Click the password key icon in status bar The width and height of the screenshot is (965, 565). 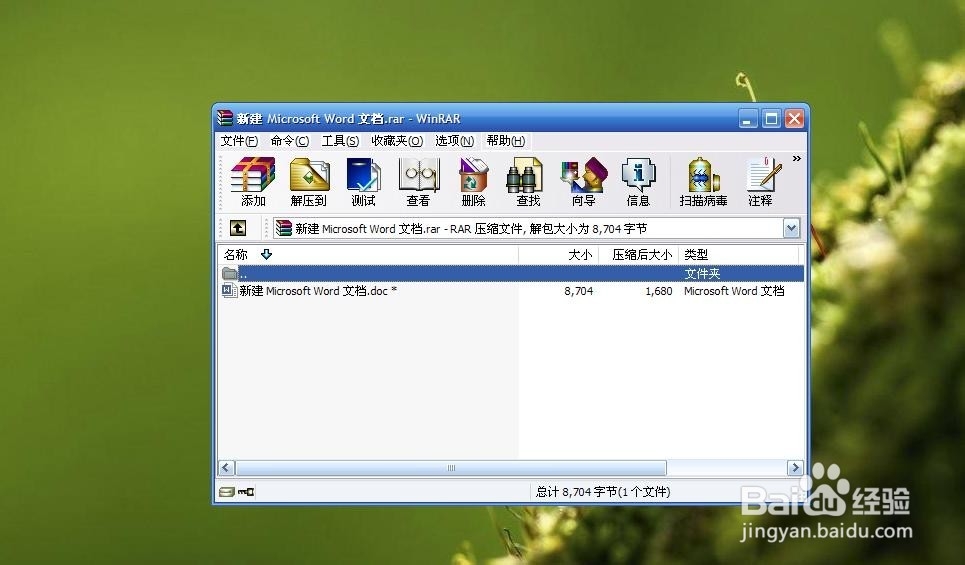pyautogui.click(x=246, y=492)
